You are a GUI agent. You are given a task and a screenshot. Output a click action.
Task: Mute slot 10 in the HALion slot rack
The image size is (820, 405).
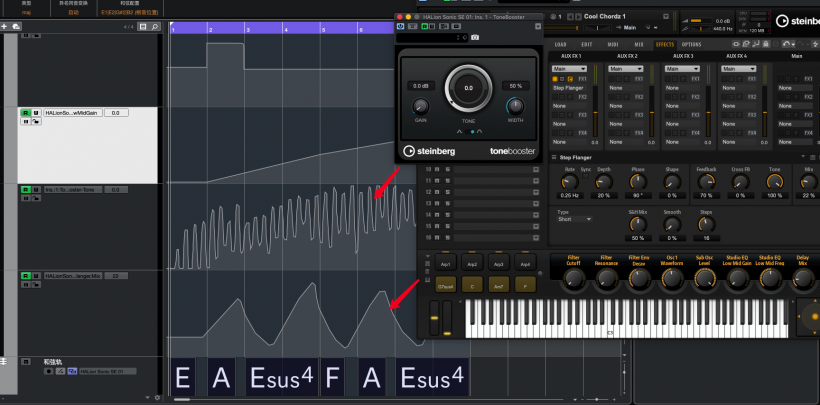tap(437, 170)
